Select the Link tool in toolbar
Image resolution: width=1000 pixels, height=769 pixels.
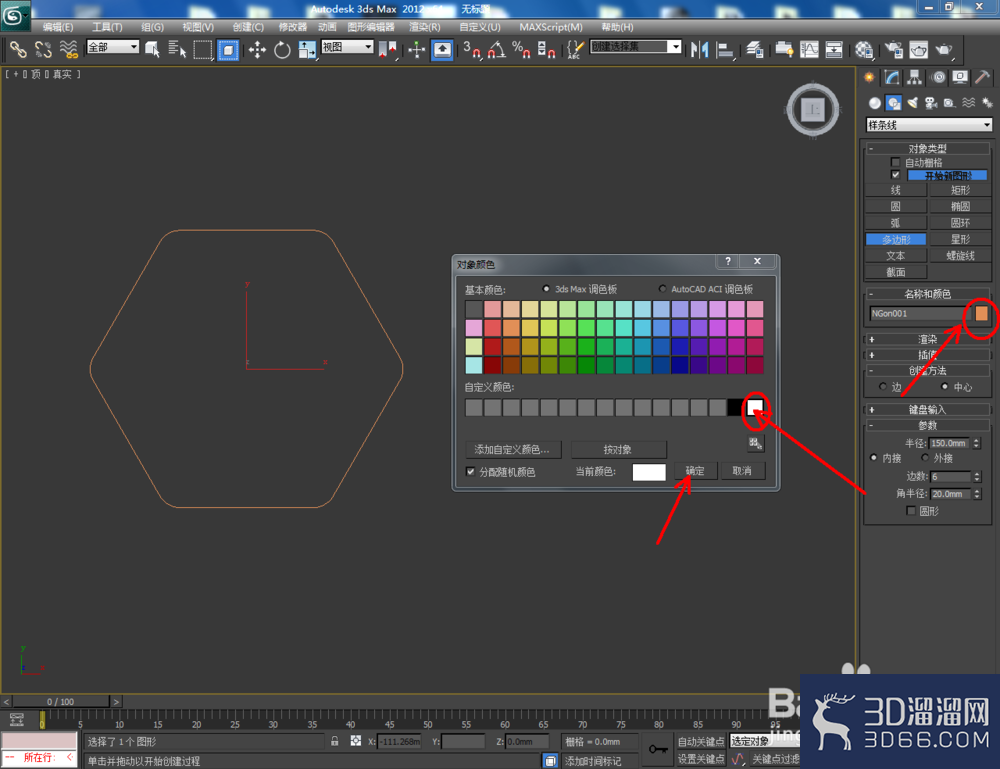point(17,49)
